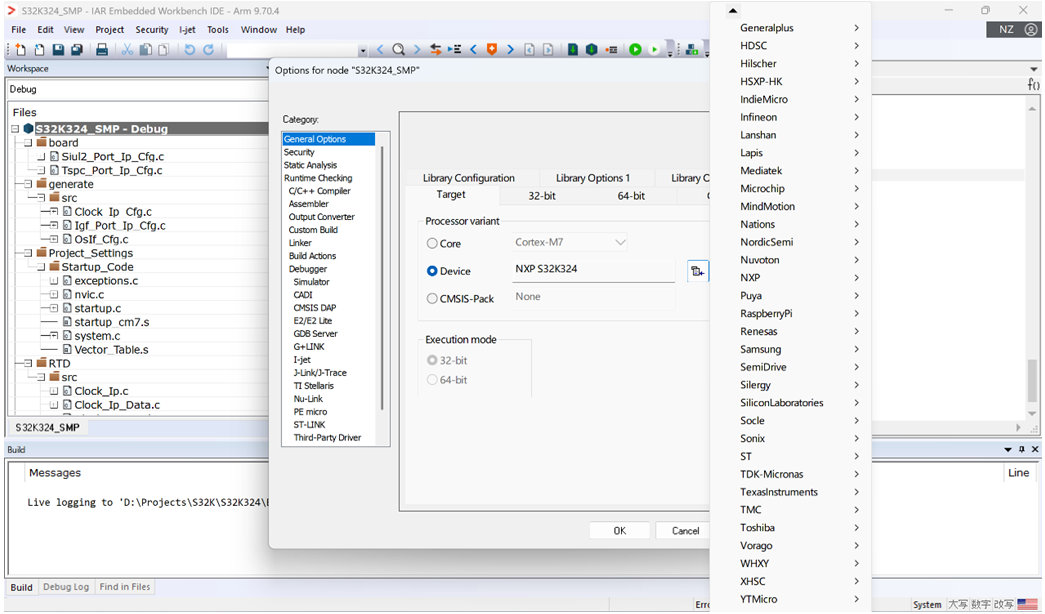Choose 32-bit execution mode radio button
The width and height of the screenshot is (1045, 614).
(432, 360)
